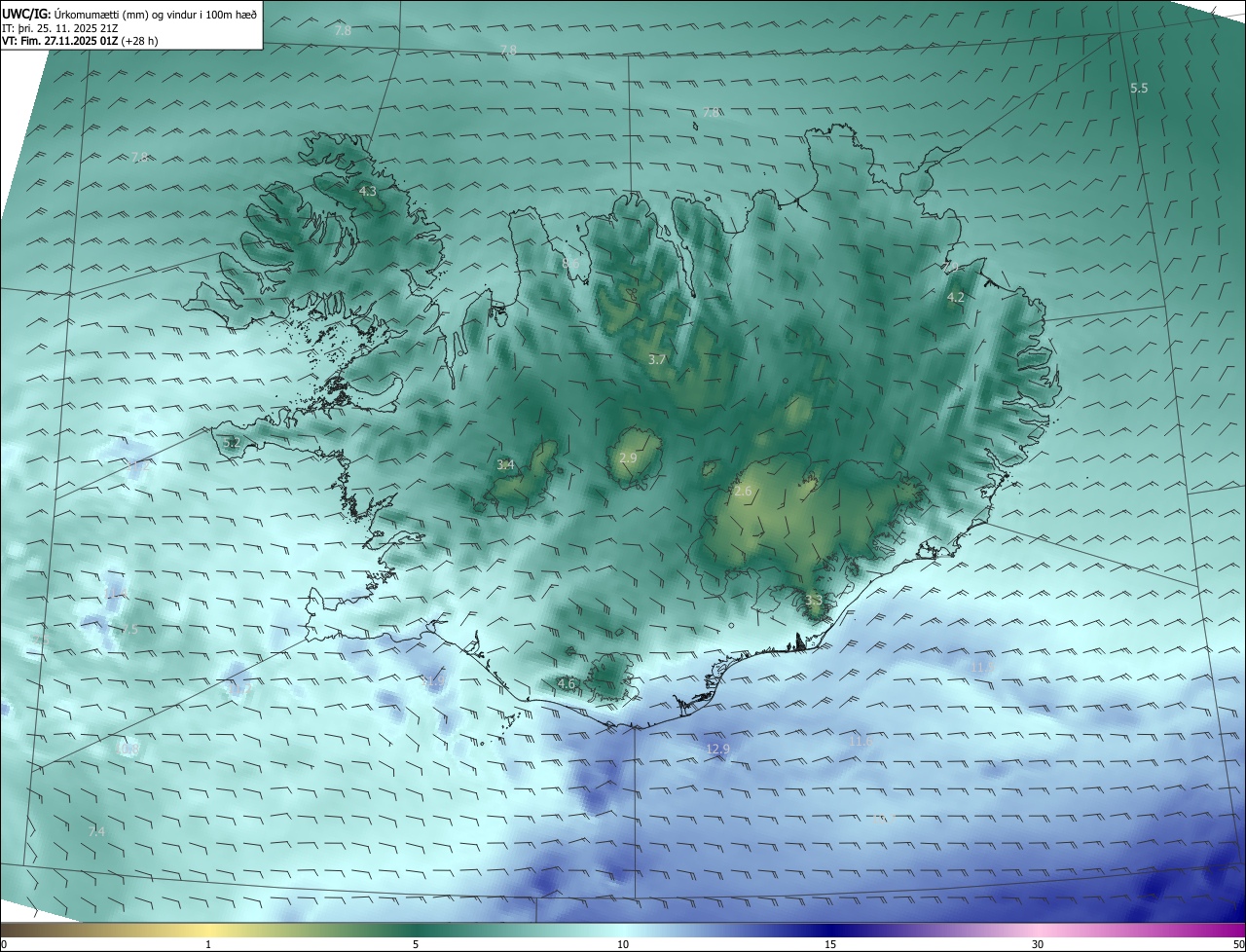Click the 4.6 value label in south Iceland
1246x952 pixels.
click(567, 684)
